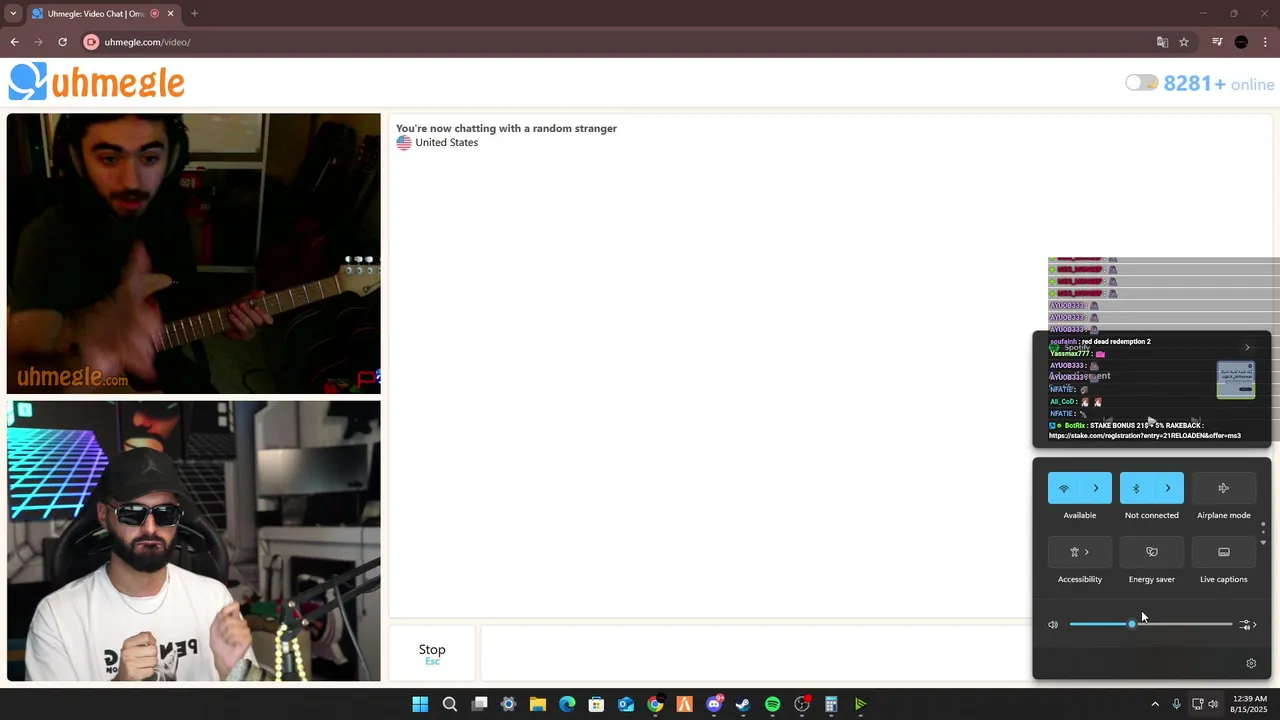Select the Uhmegle Video Chat tab
The image size is (1280, 720).
96,14
